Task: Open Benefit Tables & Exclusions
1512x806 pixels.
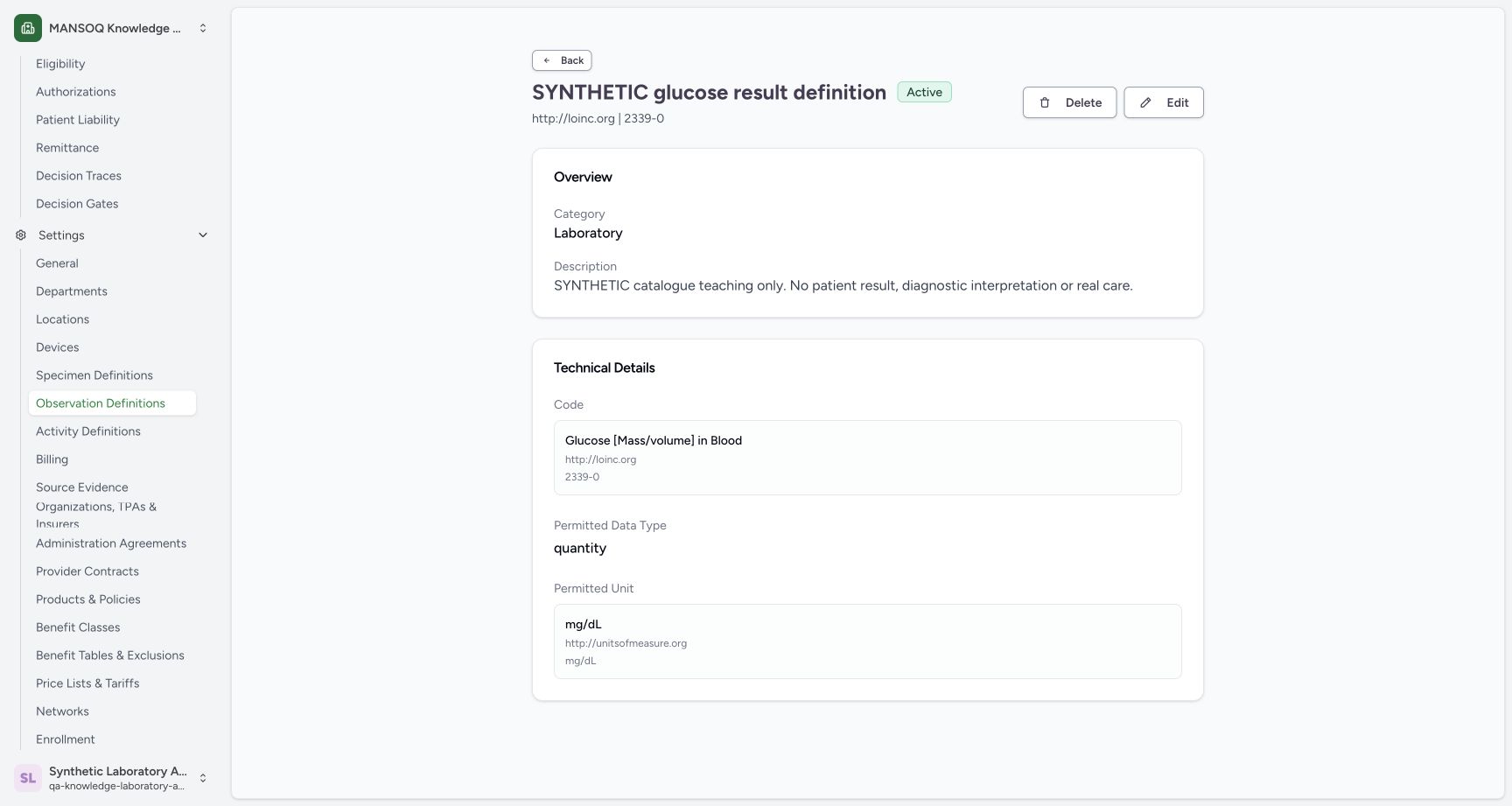Action: click(x=110, y=655)
